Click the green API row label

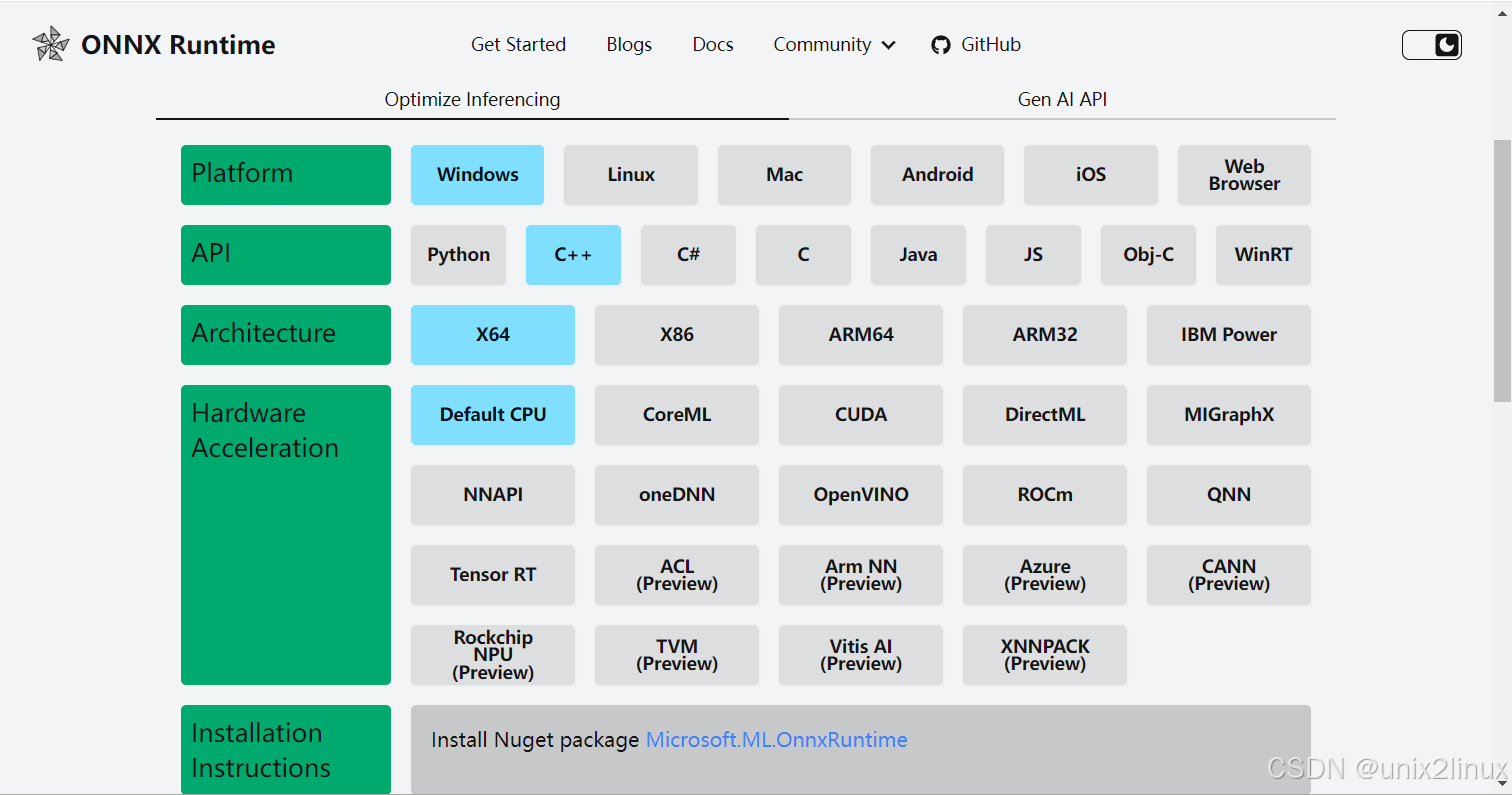tap(286, 255)
